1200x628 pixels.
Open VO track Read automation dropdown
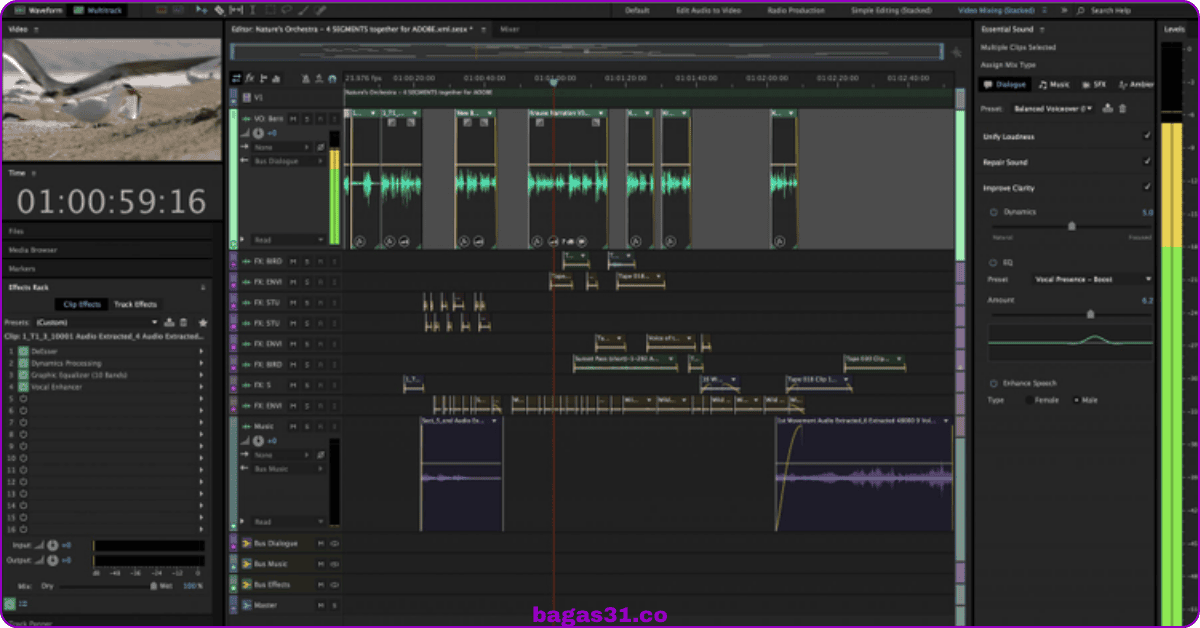point(289,240)
